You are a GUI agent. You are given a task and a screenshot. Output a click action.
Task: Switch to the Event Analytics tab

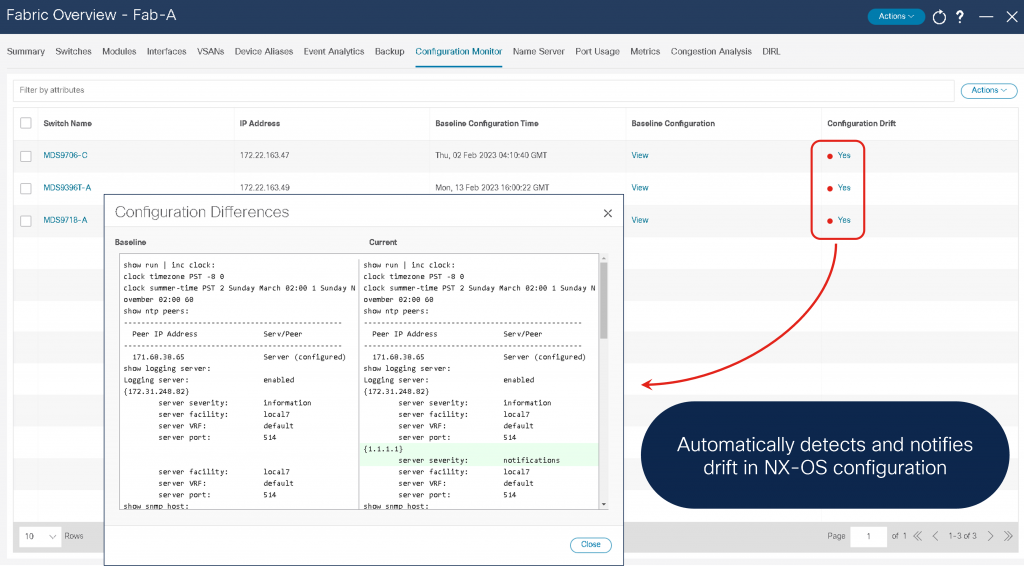333,51
